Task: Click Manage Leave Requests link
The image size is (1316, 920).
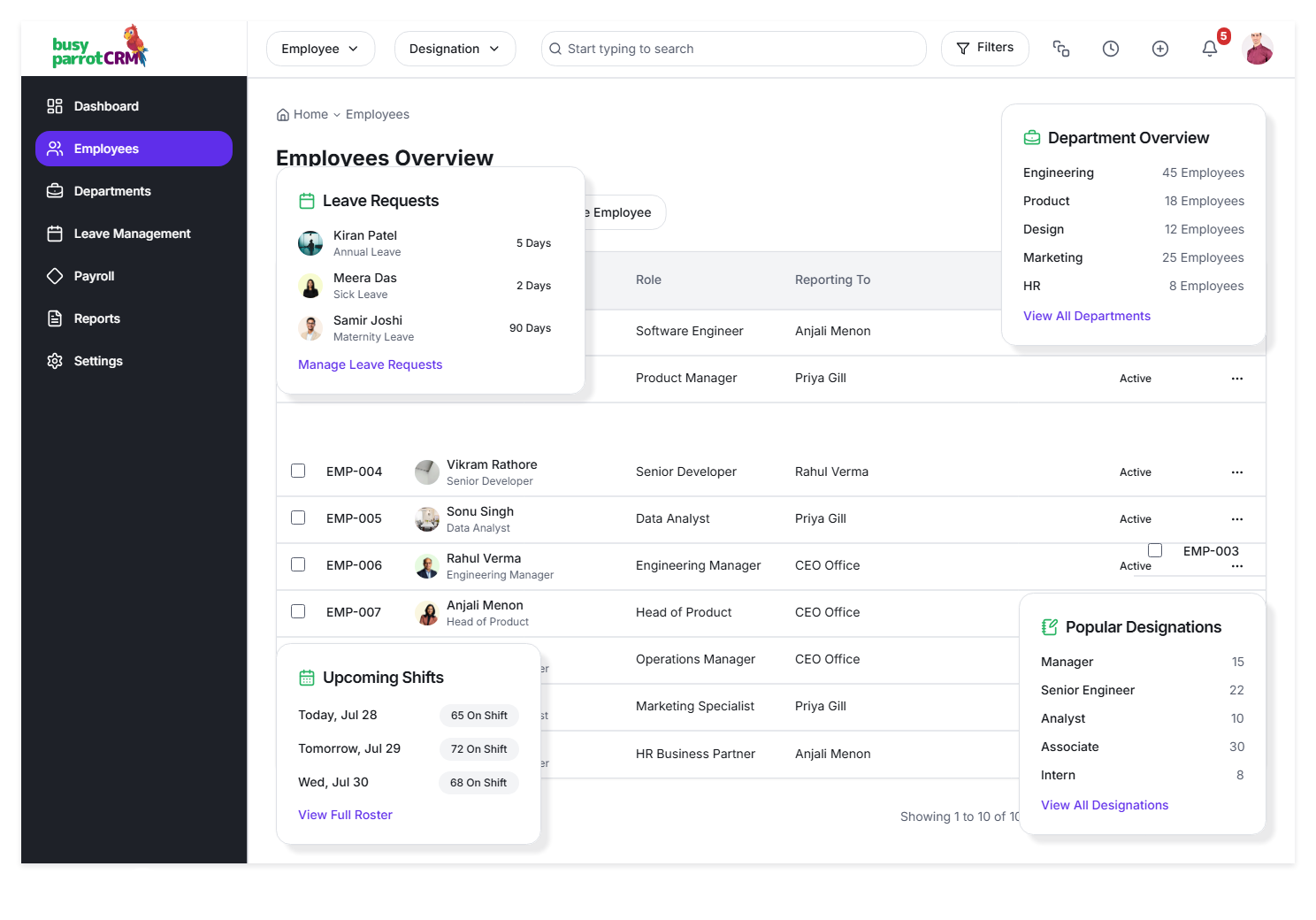Action: click(370, 364)
